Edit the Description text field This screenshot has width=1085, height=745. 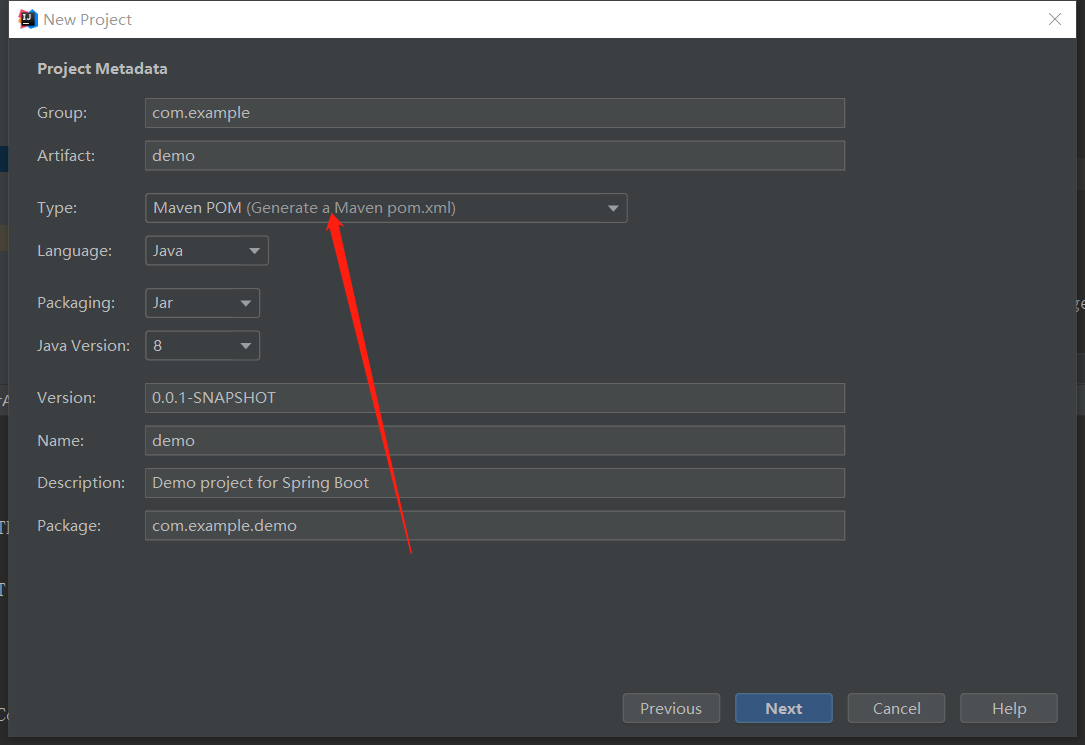(494, 483)
